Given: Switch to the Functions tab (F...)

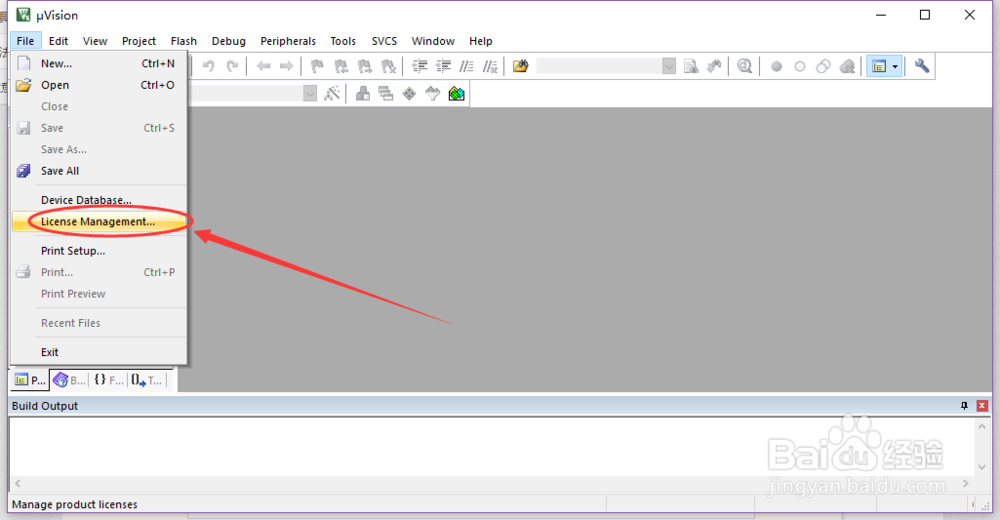Looking at the screenshot, I should [108, 380].
